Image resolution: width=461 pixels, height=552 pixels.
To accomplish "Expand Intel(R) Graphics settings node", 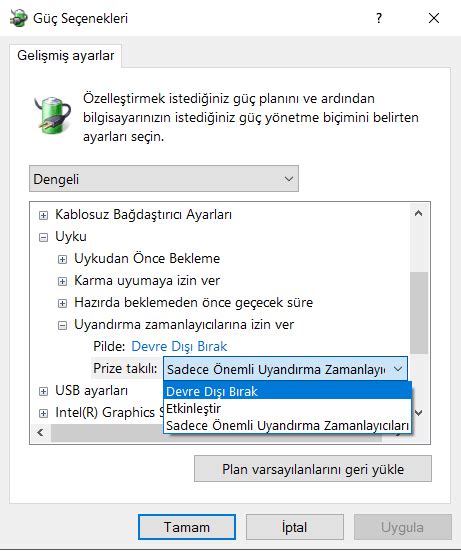I will pyautogui.click(x=43, y=413).
